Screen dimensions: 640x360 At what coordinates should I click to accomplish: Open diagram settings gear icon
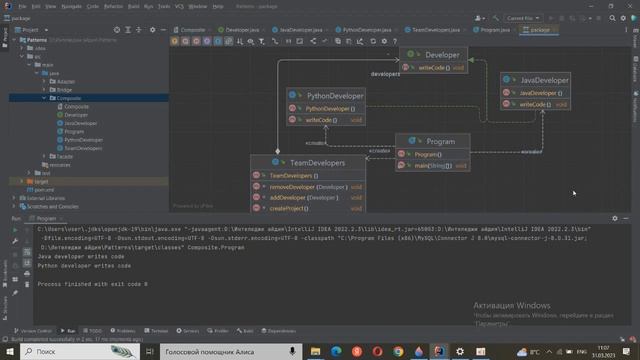tap(384, 41)
